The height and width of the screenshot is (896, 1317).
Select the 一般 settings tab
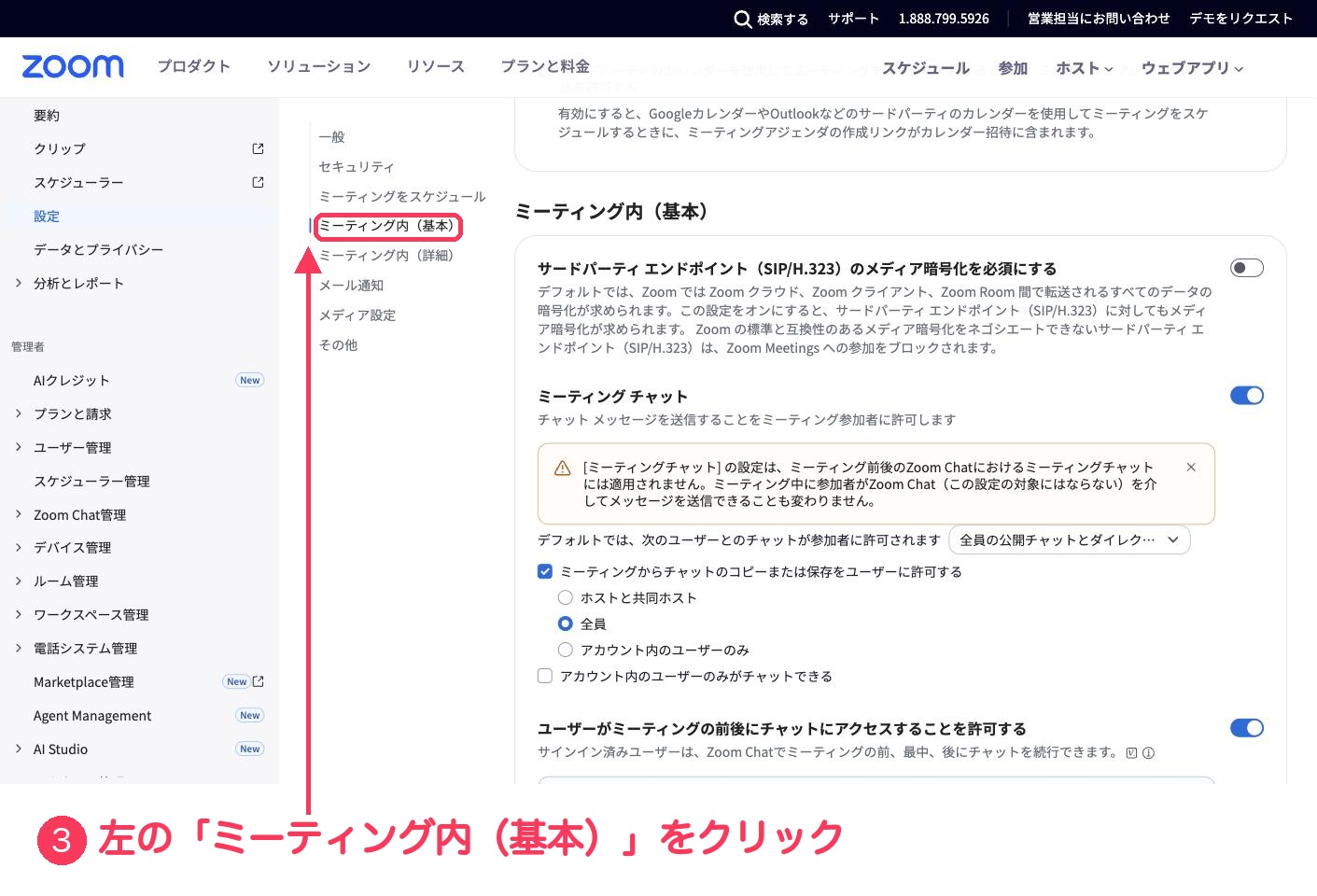(x=332, y=136)
